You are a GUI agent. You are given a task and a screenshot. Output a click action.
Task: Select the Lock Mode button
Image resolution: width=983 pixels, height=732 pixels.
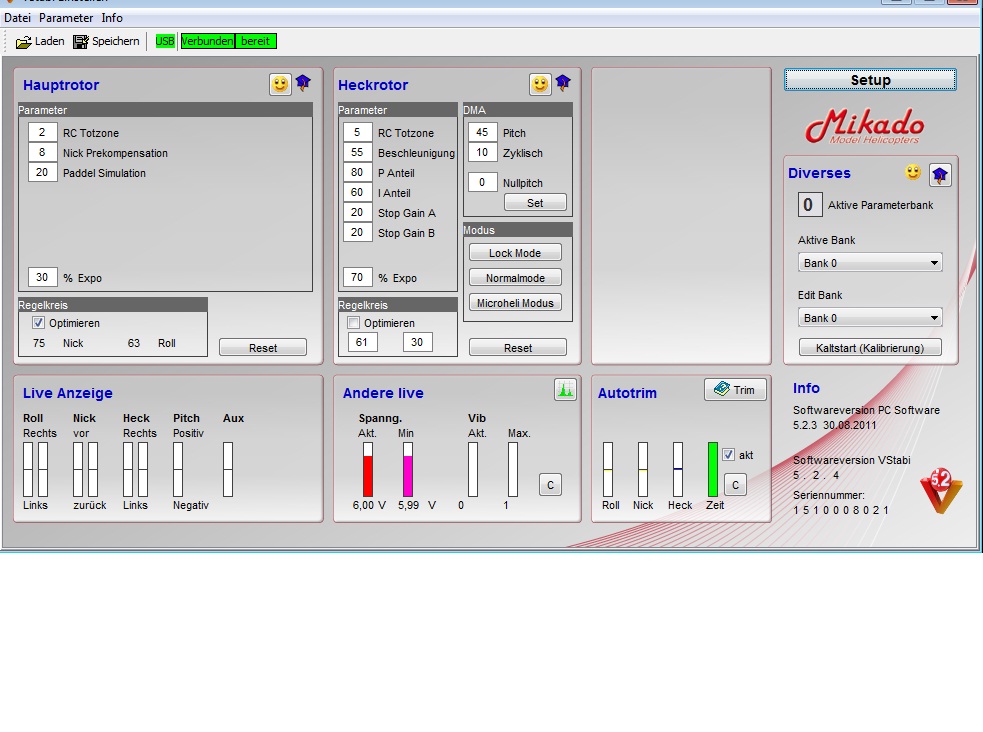tap(515, 253)
